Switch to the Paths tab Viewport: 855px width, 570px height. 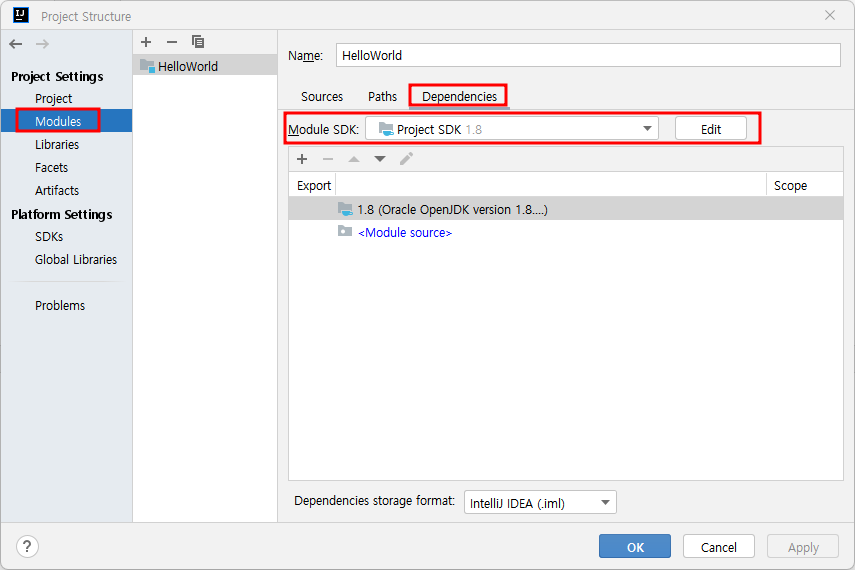point(382,97)
